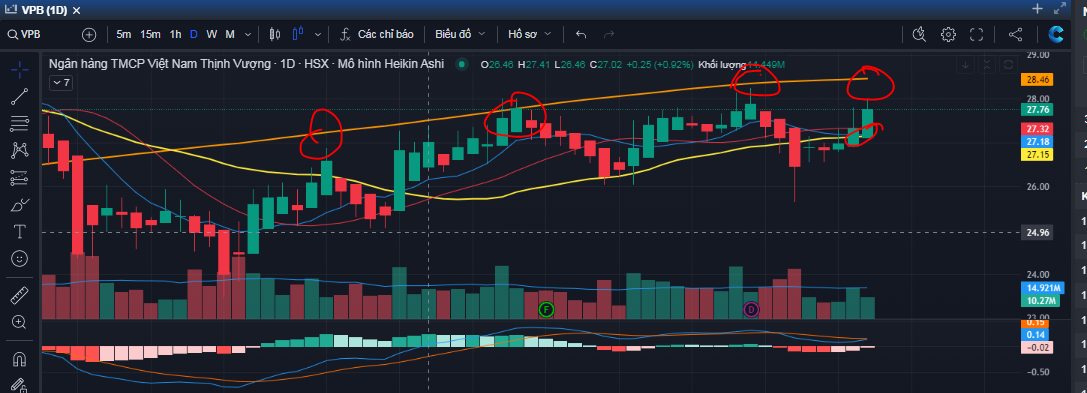Switch to 5m timeframe

(x=124, y=34)
